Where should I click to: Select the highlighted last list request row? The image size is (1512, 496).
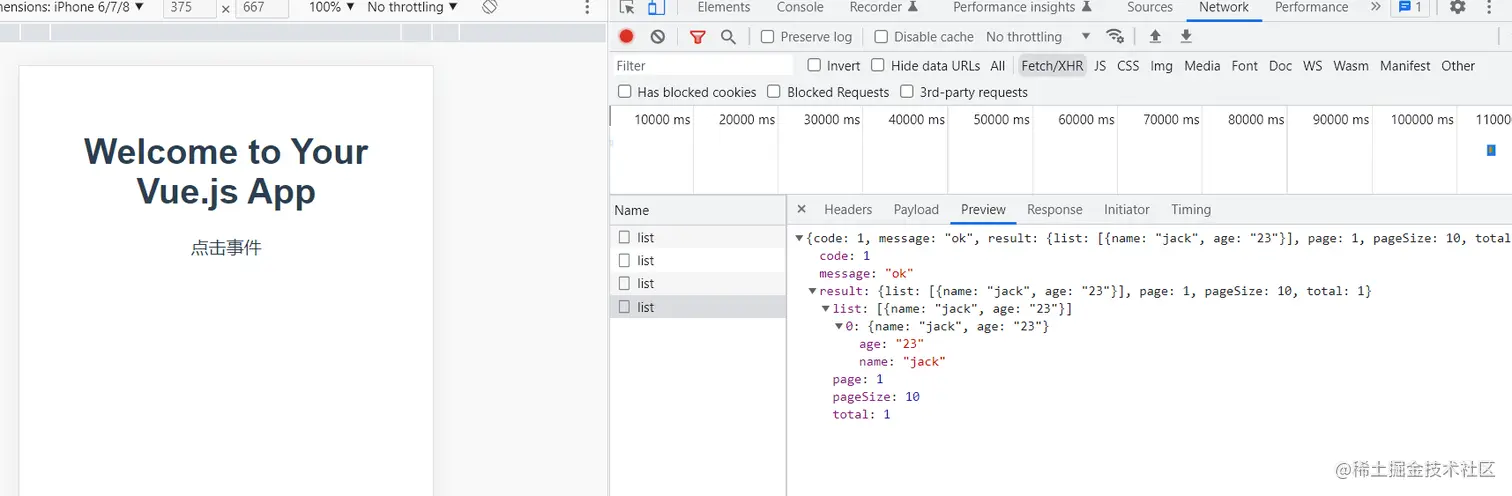(698, 307)
